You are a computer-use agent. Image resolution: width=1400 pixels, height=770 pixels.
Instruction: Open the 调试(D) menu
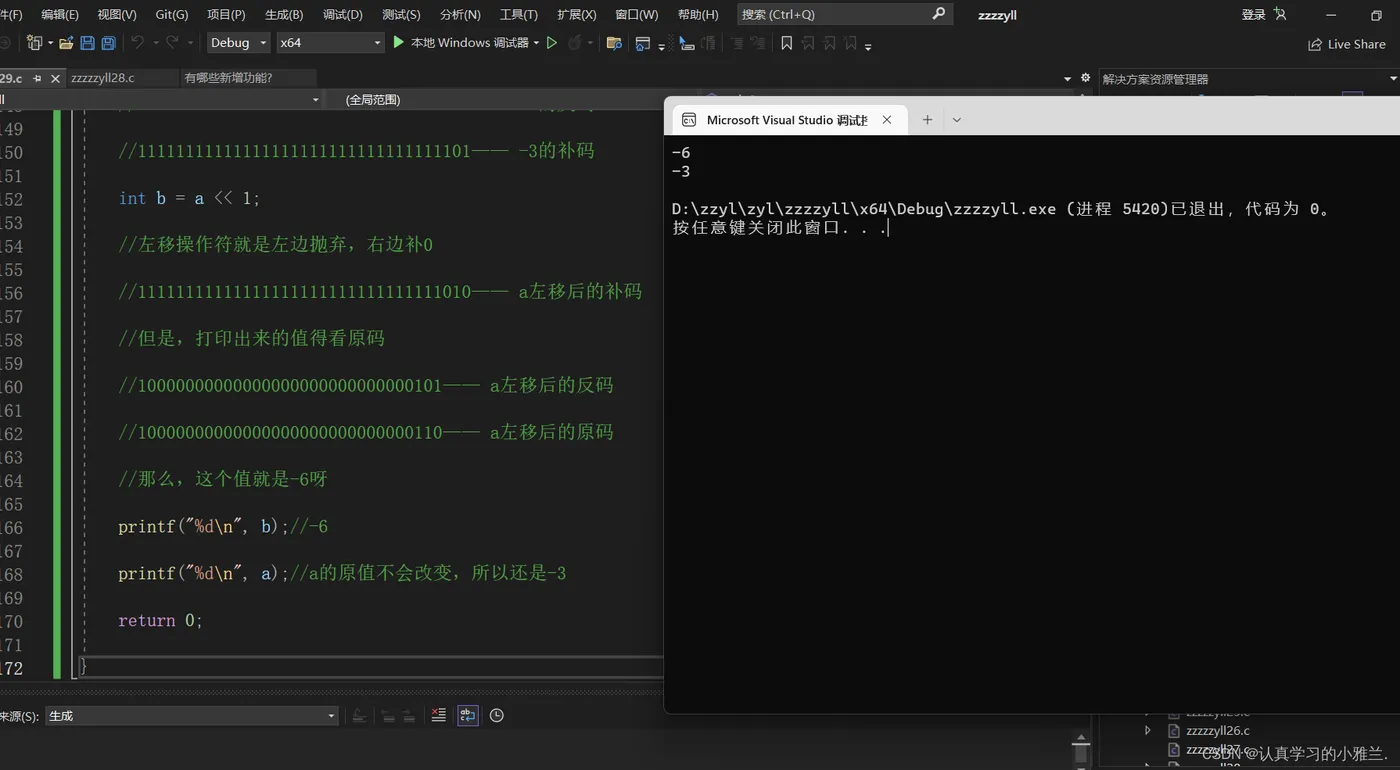click(x=343, y=14)
